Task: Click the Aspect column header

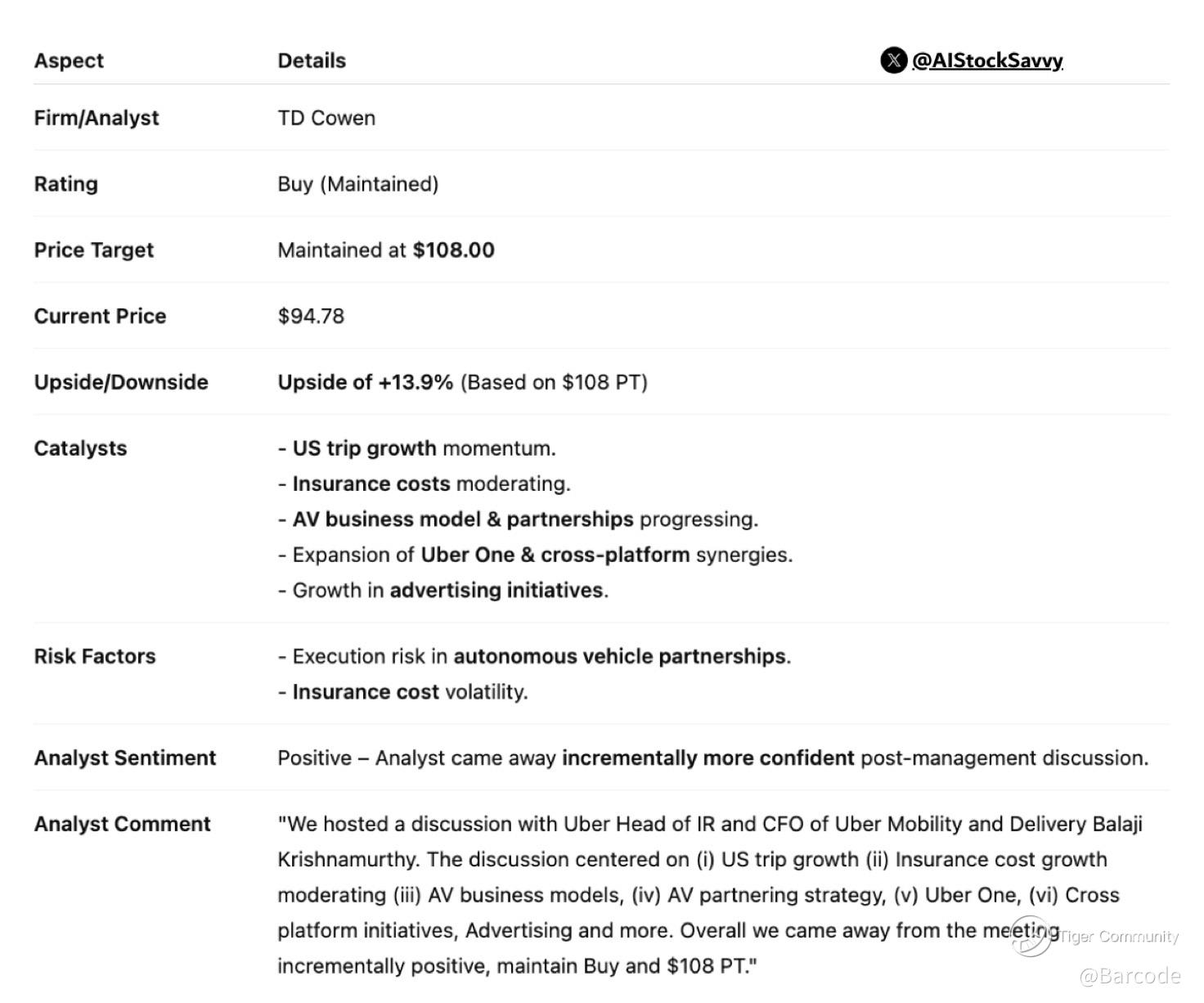Action: click(x=69, y=61)
